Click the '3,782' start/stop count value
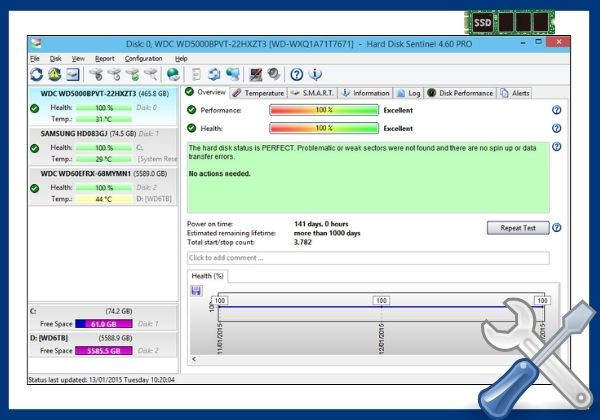 pyautogui.click(x=302, y=242)
